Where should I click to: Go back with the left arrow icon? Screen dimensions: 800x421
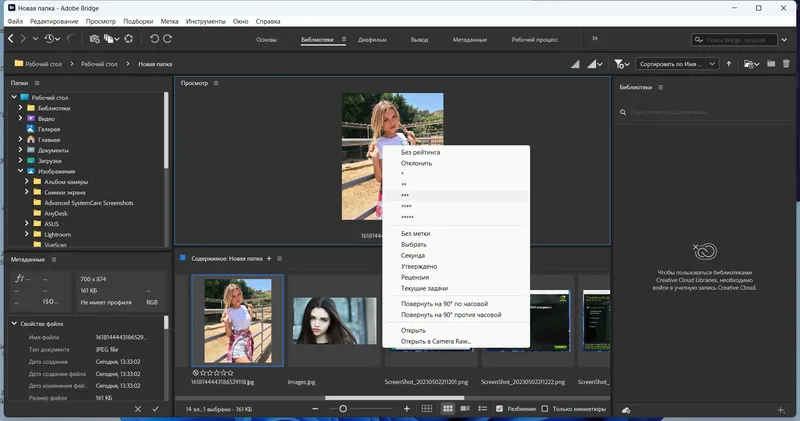[10, 38]
